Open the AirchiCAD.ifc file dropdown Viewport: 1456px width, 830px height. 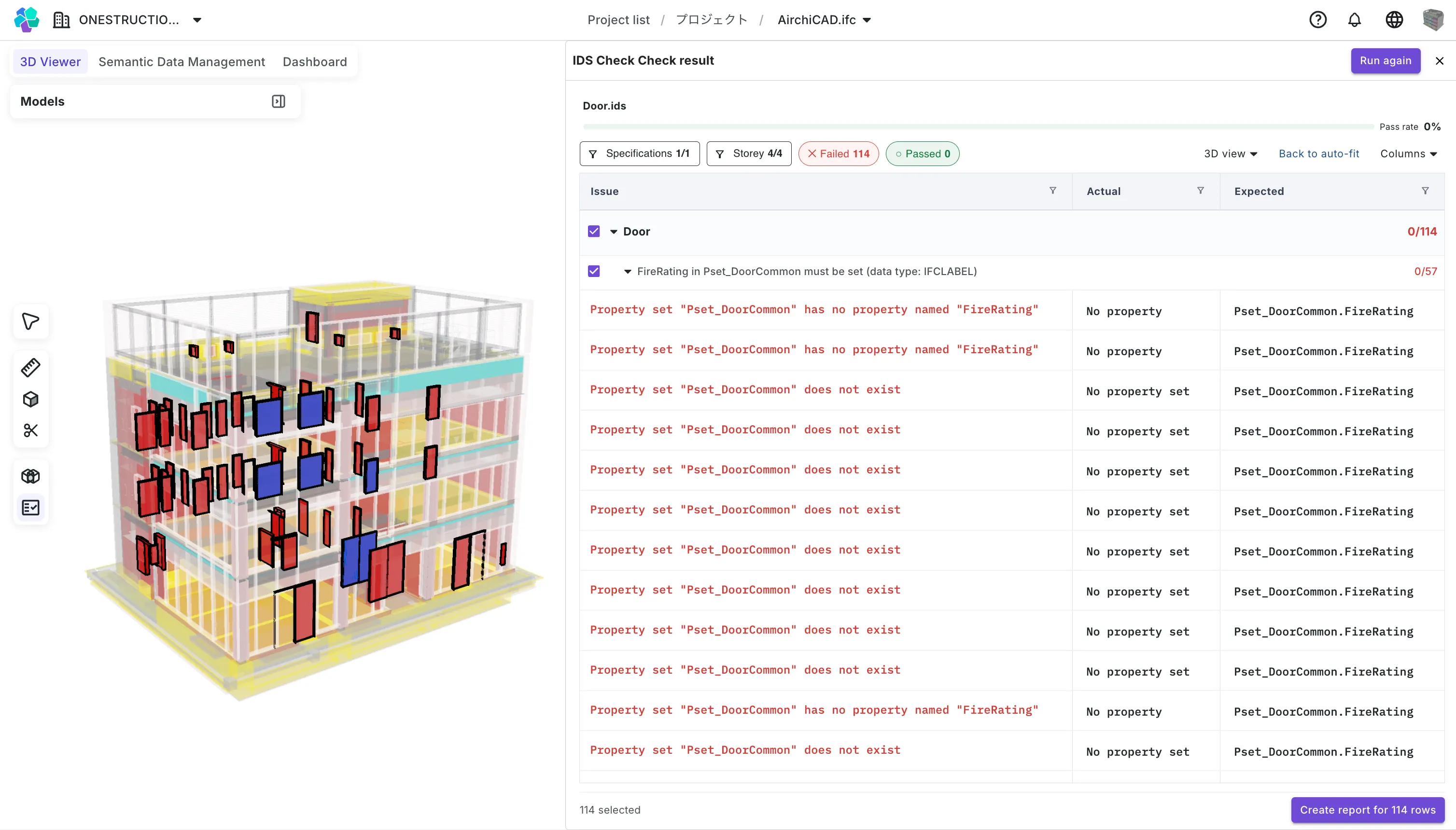(825, 20)
